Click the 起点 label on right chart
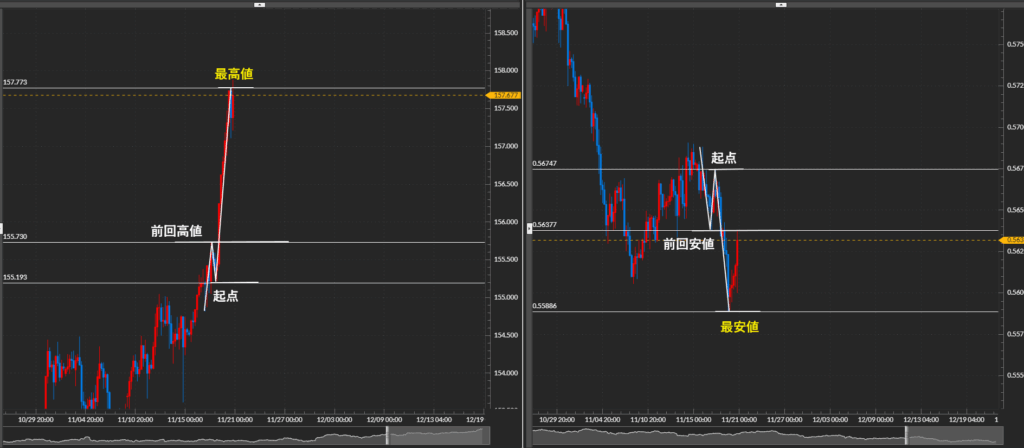Image resolution: width=1024 pixels, height=448 pixels. pos(724,157)
